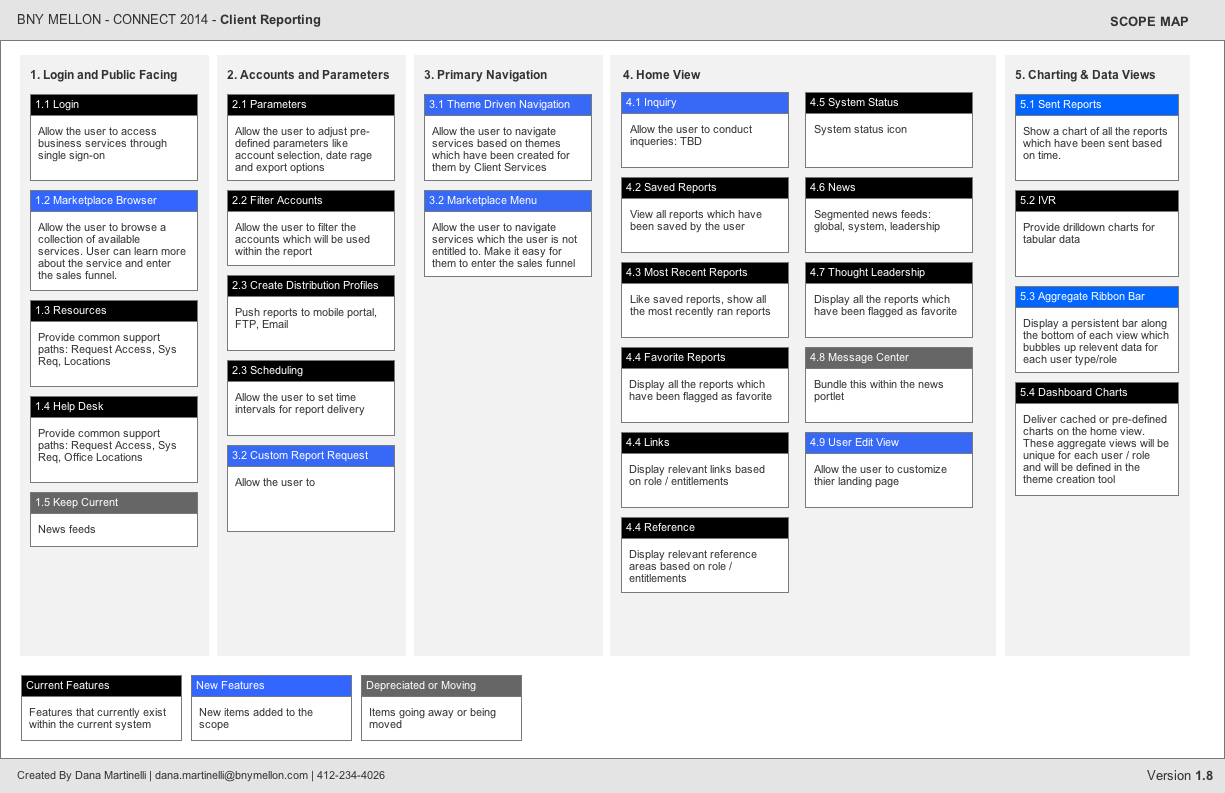
Task: Click 'Allow the user to' text in Custom Report Request
Action: [275, 483]
